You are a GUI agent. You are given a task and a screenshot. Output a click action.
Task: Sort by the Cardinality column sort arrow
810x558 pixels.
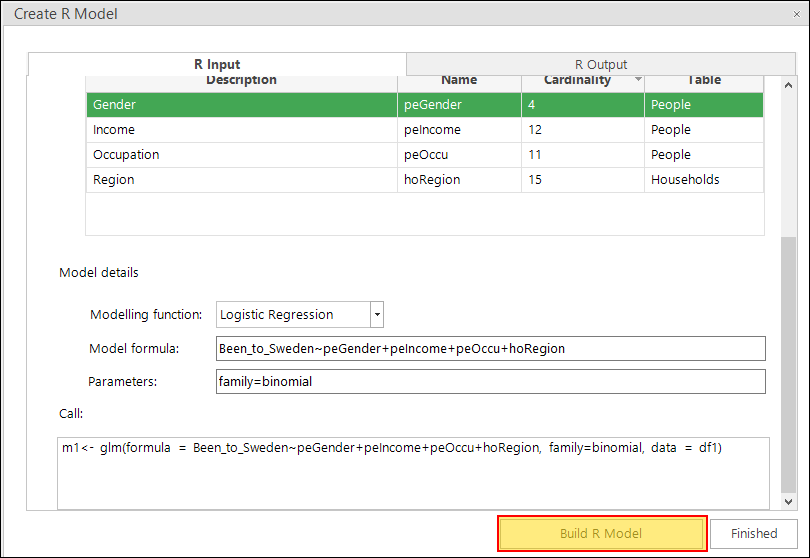pyautogui.click(x=638, y=79)
